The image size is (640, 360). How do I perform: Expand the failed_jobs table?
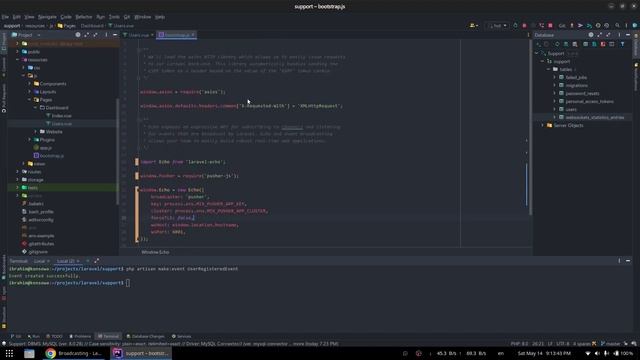click(x=554, y=77)
